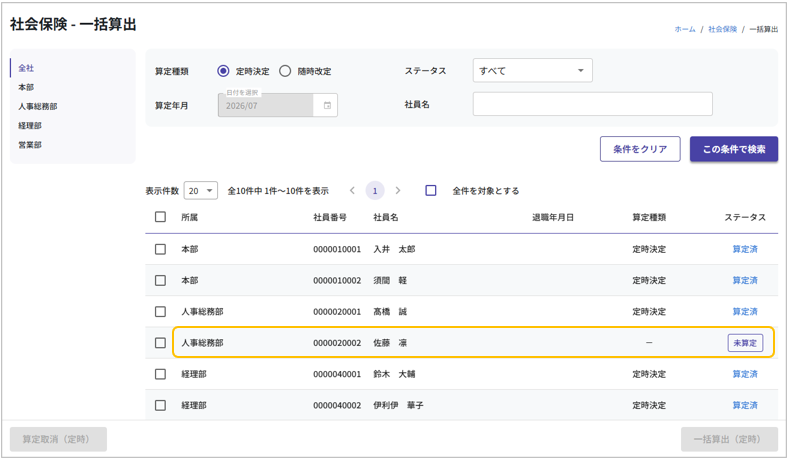Click the この条件で検索 button

tap(733, 149)
